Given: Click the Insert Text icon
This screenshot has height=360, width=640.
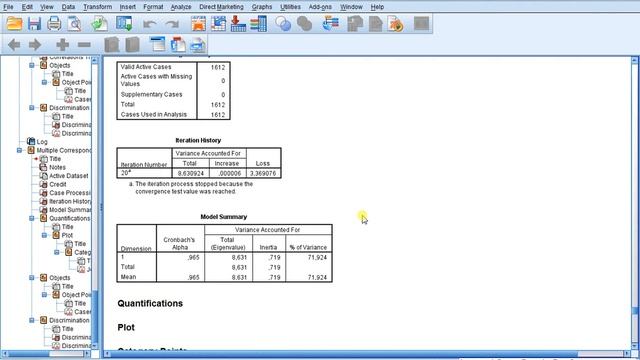Looking at the screenshot, I should [198, 44].
